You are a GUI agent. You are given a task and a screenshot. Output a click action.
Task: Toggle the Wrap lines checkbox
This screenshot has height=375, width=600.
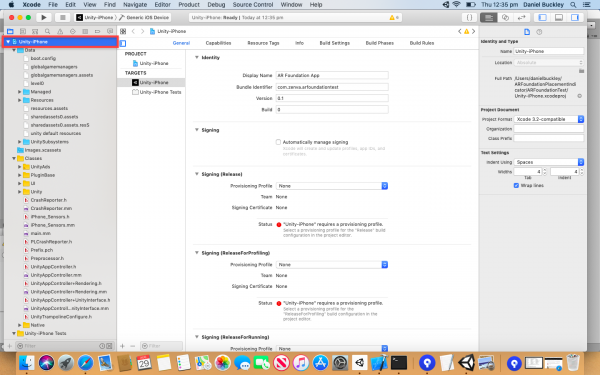pos(516,186)
